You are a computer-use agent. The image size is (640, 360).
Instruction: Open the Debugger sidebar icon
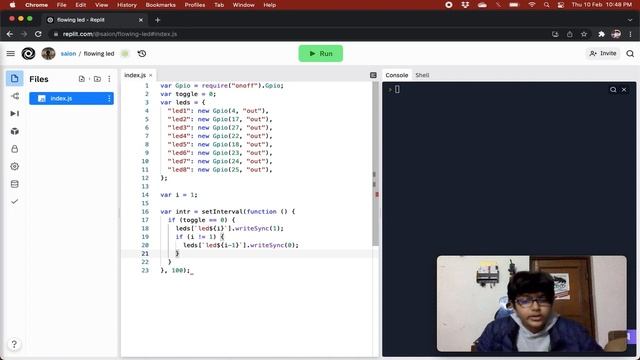point(15,113)
